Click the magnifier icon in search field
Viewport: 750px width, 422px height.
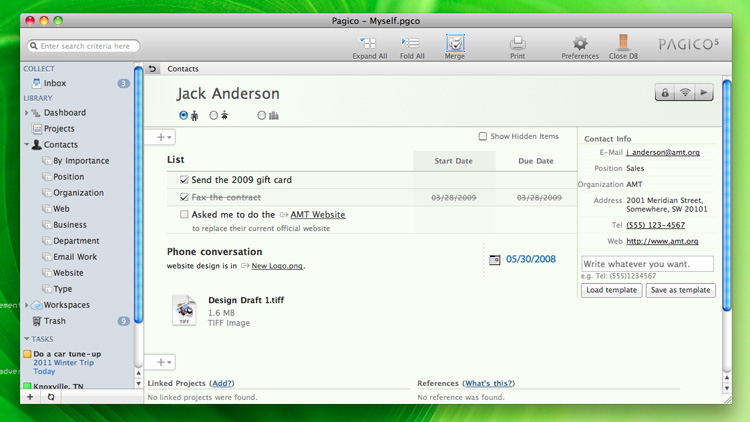coord(33,46)
